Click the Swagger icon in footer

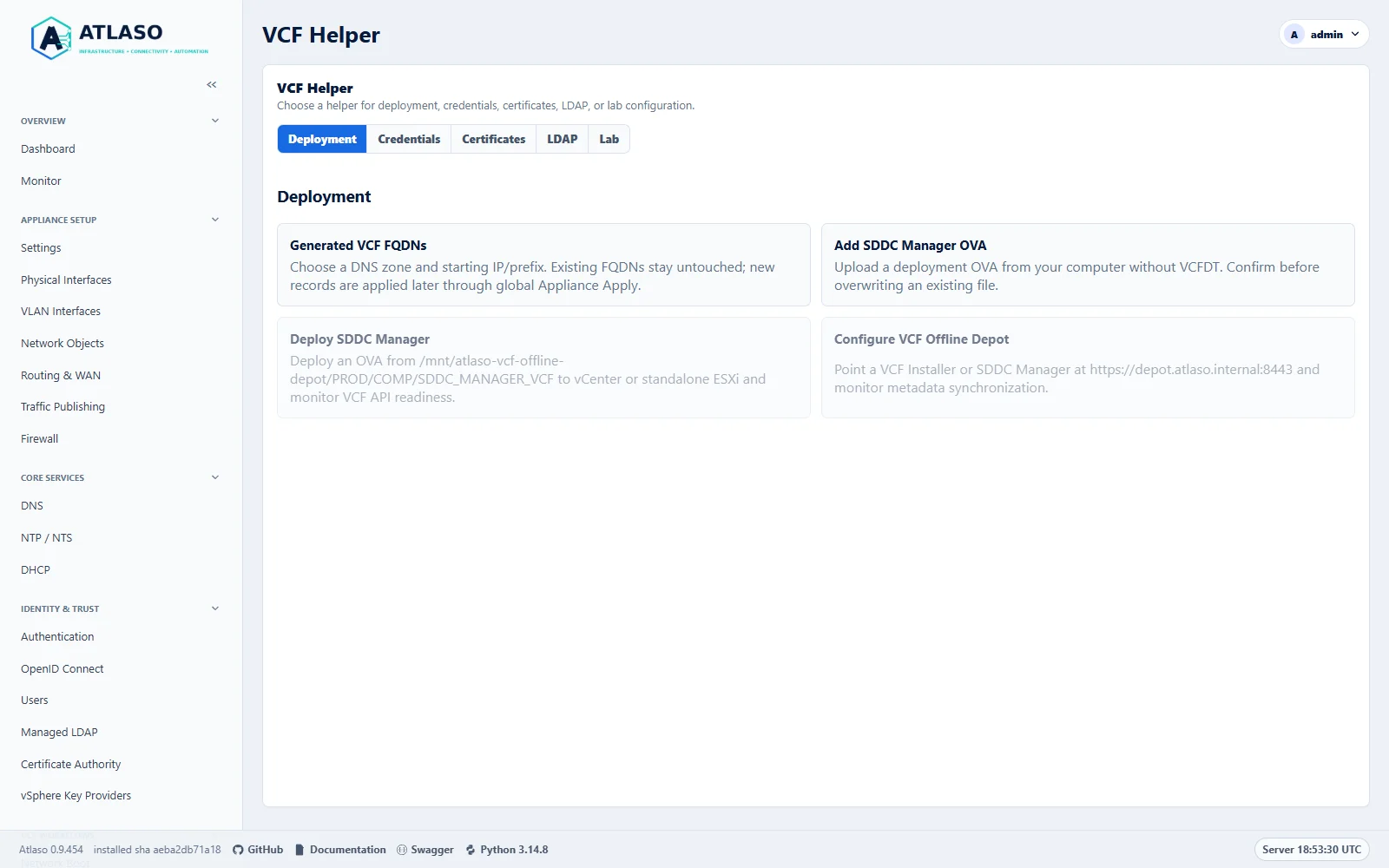tap(402, 850)
